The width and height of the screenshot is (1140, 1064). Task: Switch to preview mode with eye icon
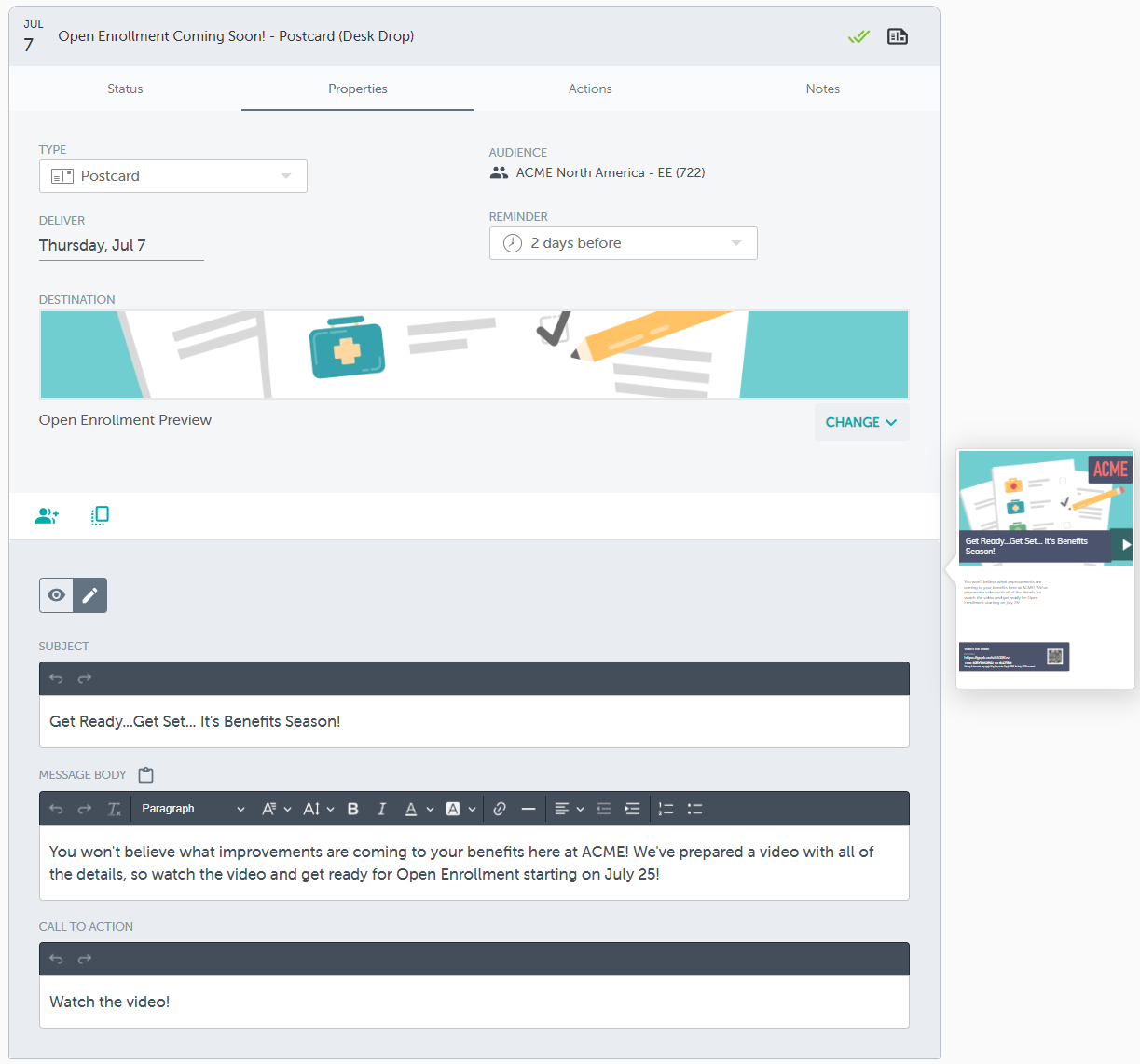[57, 595]
